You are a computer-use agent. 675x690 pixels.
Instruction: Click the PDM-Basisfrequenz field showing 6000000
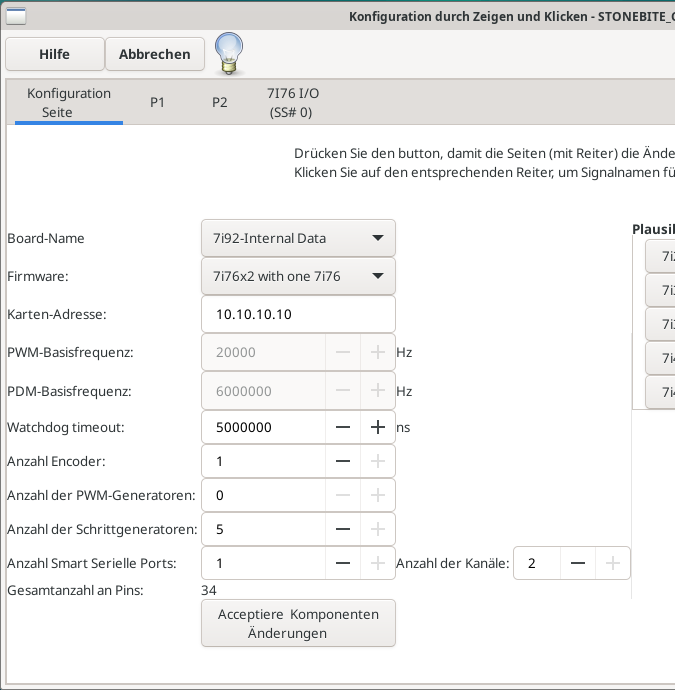(264, 391)
